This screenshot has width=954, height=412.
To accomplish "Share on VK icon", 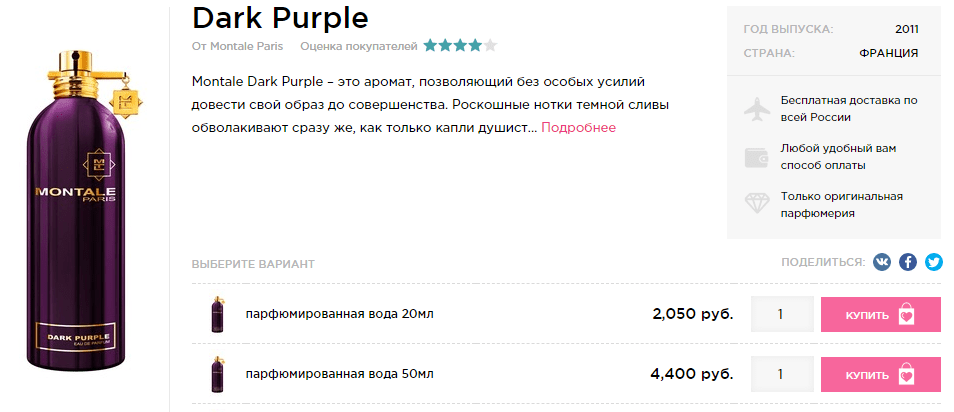I will 881,262.
